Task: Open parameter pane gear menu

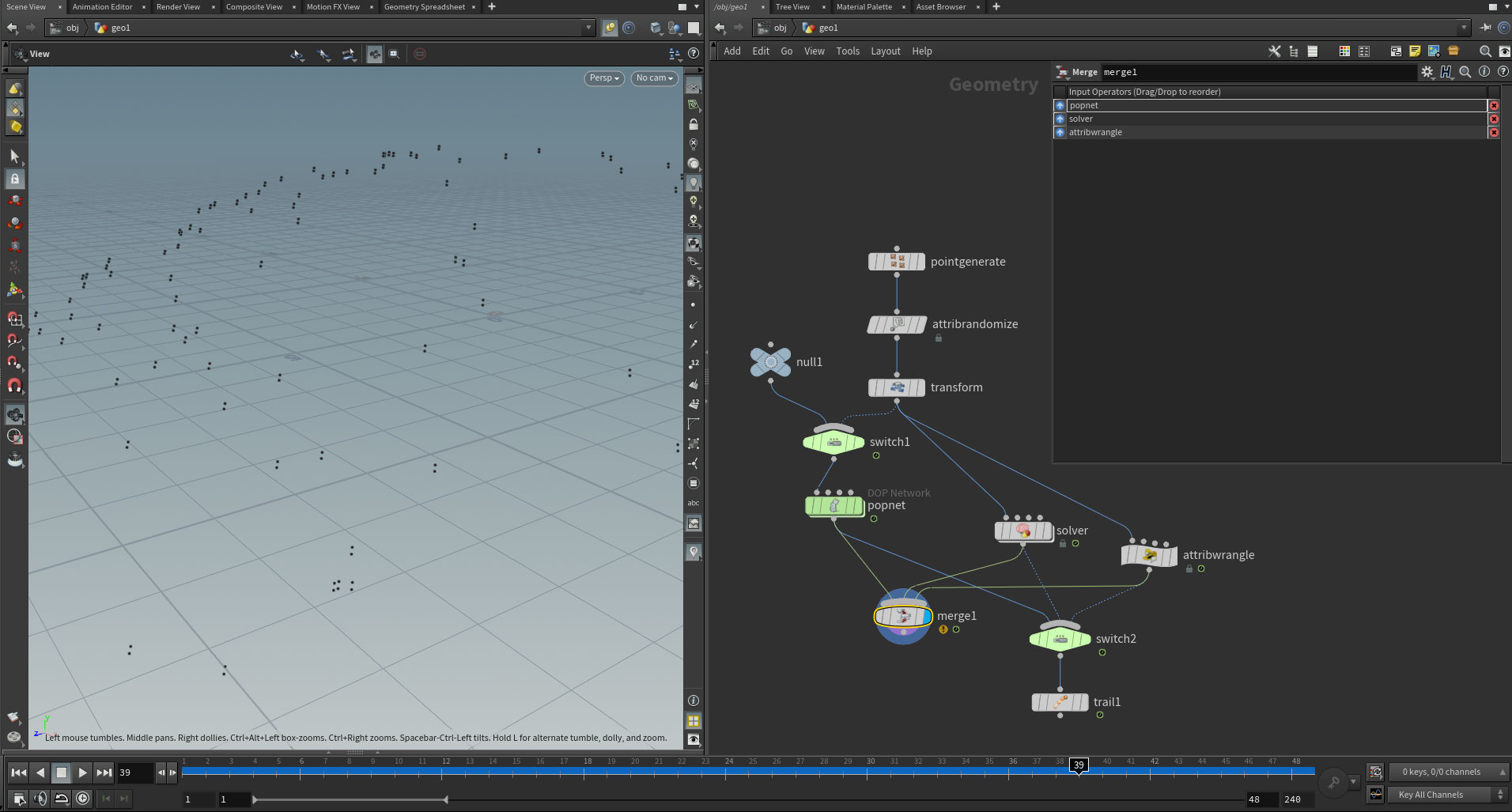Action: point(1427,72)
